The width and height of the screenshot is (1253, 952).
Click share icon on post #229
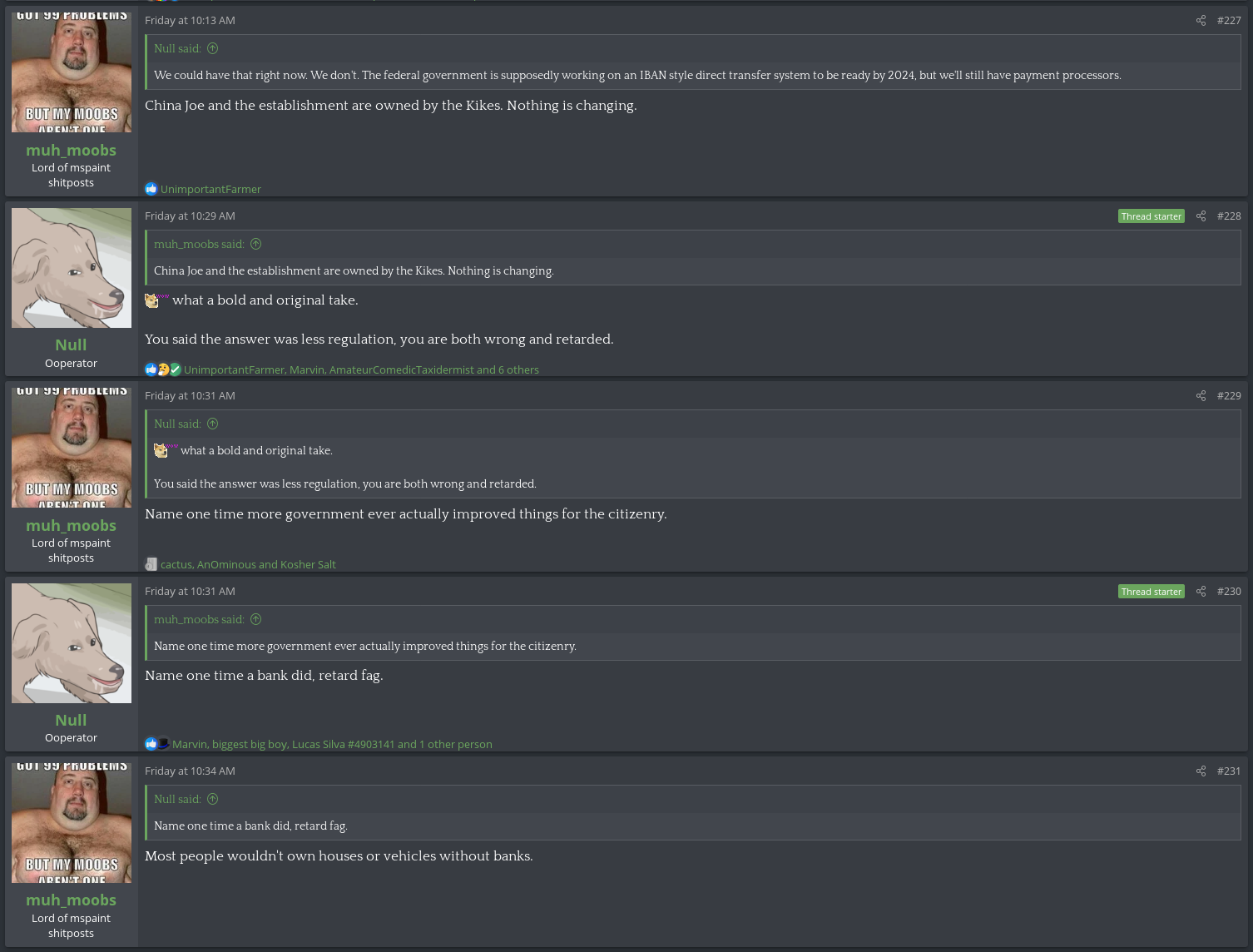(1201, 396)
